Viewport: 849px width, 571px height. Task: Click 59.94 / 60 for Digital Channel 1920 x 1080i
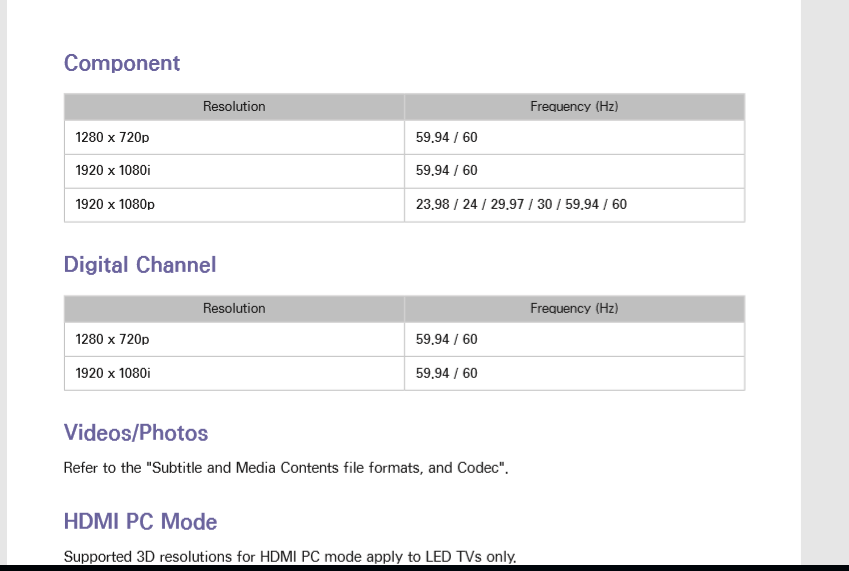446,373
